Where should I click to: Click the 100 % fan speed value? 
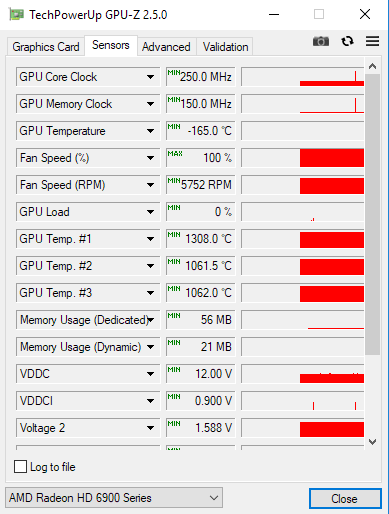point(201,158)
